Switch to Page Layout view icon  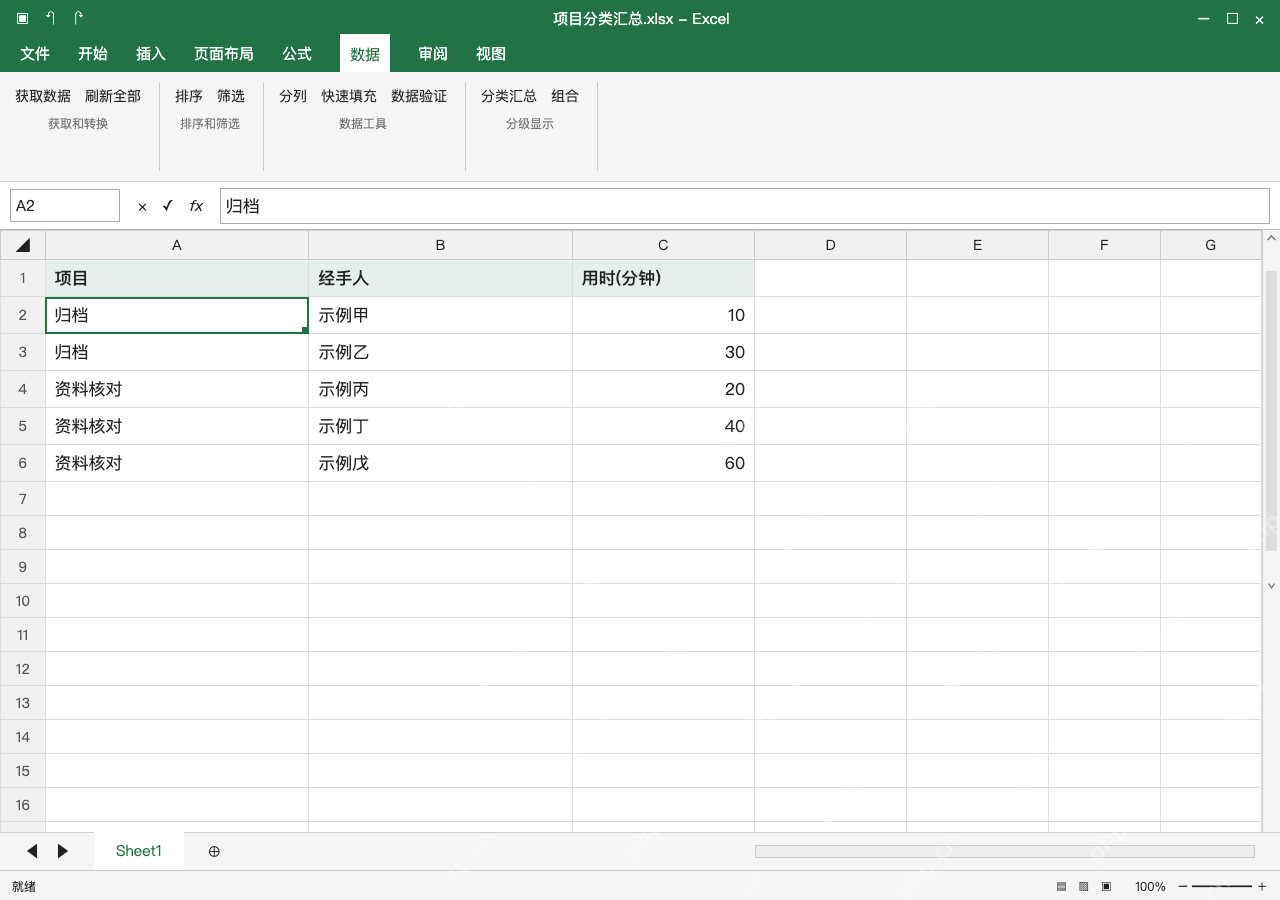[x=1084, y=886]
